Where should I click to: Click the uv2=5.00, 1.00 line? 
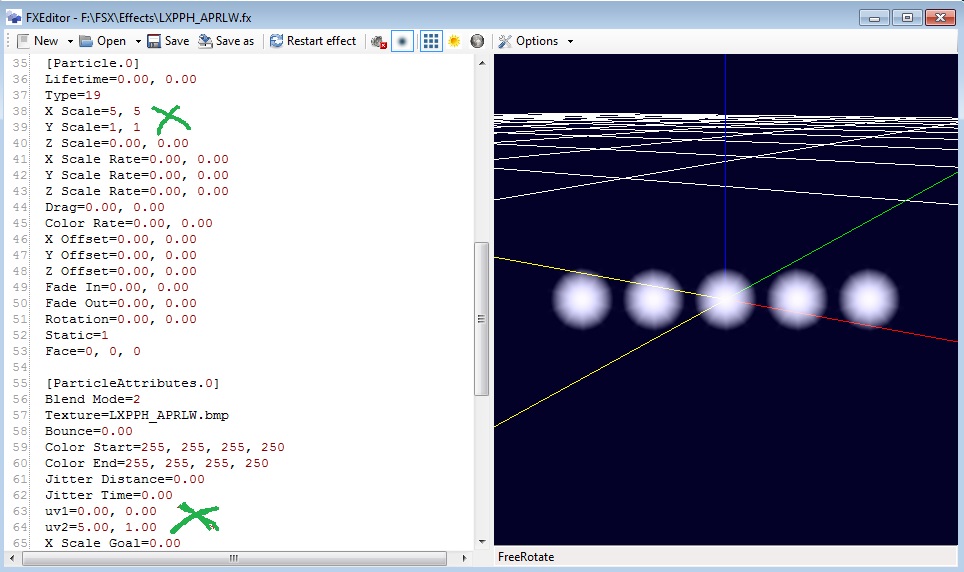101,527
